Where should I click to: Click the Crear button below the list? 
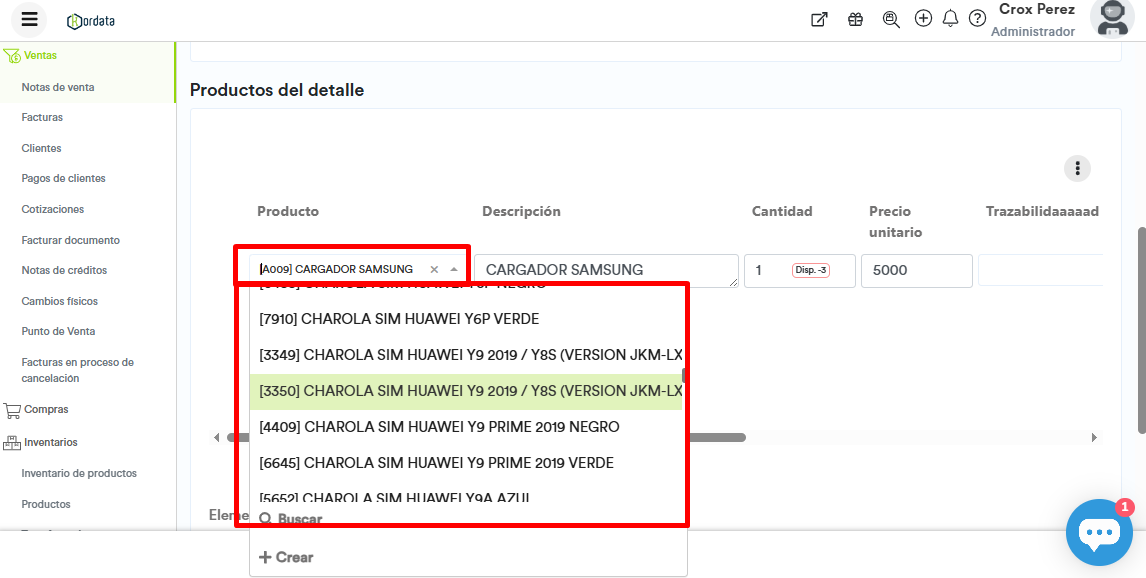pos(286,557)
